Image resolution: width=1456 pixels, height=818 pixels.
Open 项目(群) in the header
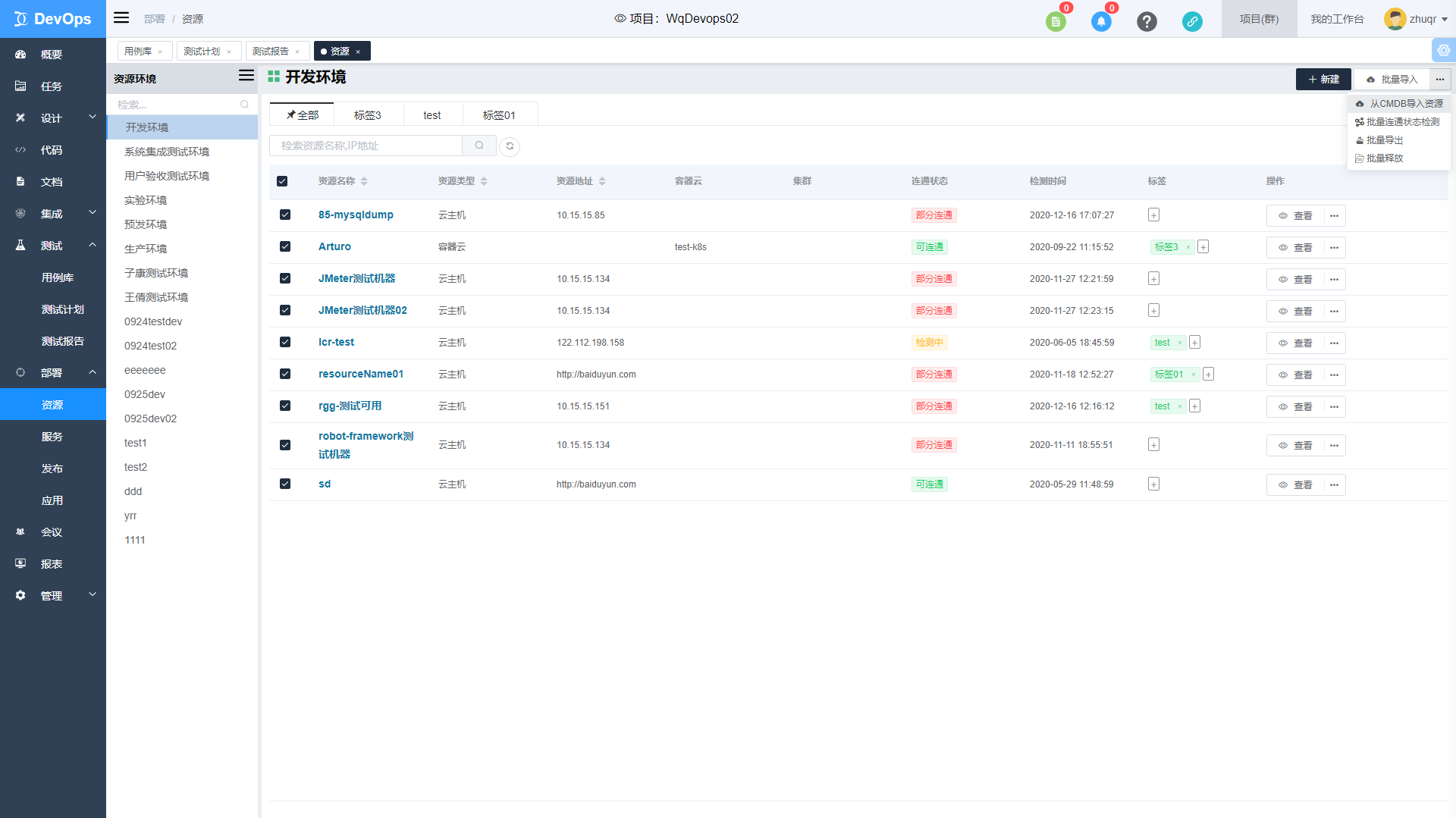coord(1259,19)
